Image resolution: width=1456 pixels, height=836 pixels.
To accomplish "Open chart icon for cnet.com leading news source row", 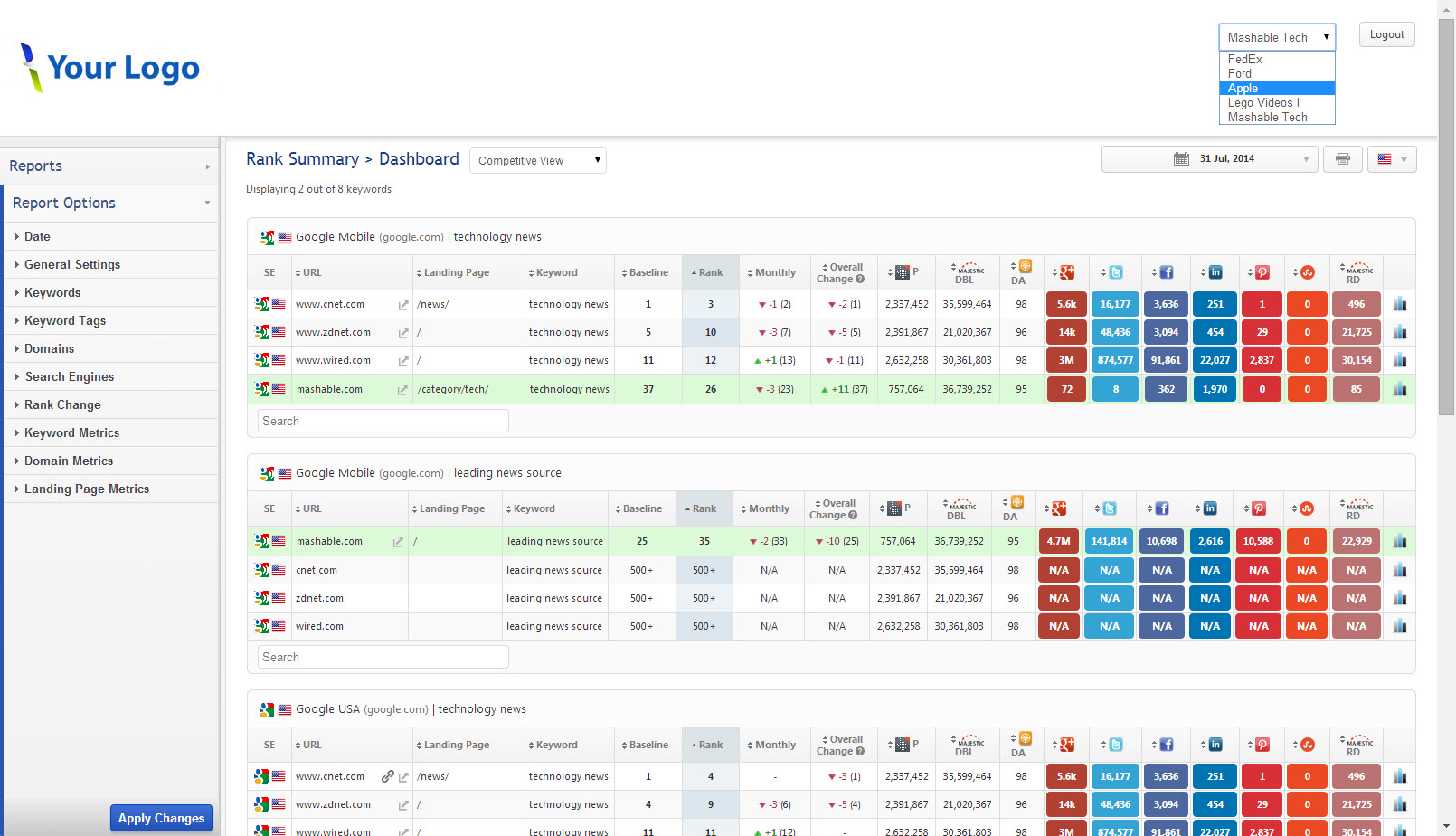I will click(1400, 570).
